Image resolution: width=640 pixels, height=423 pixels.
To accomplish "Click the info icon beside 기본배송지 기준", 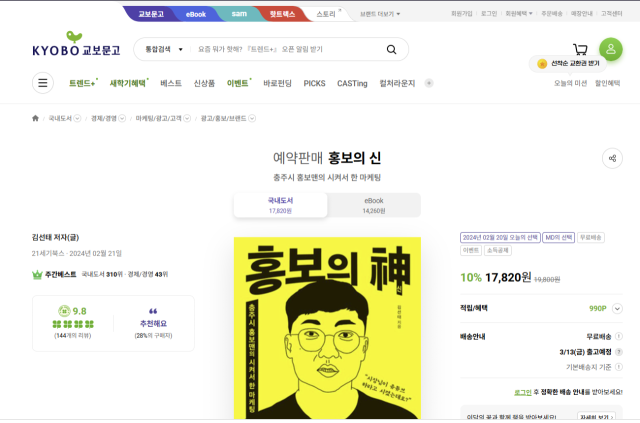I will (619, 367).
